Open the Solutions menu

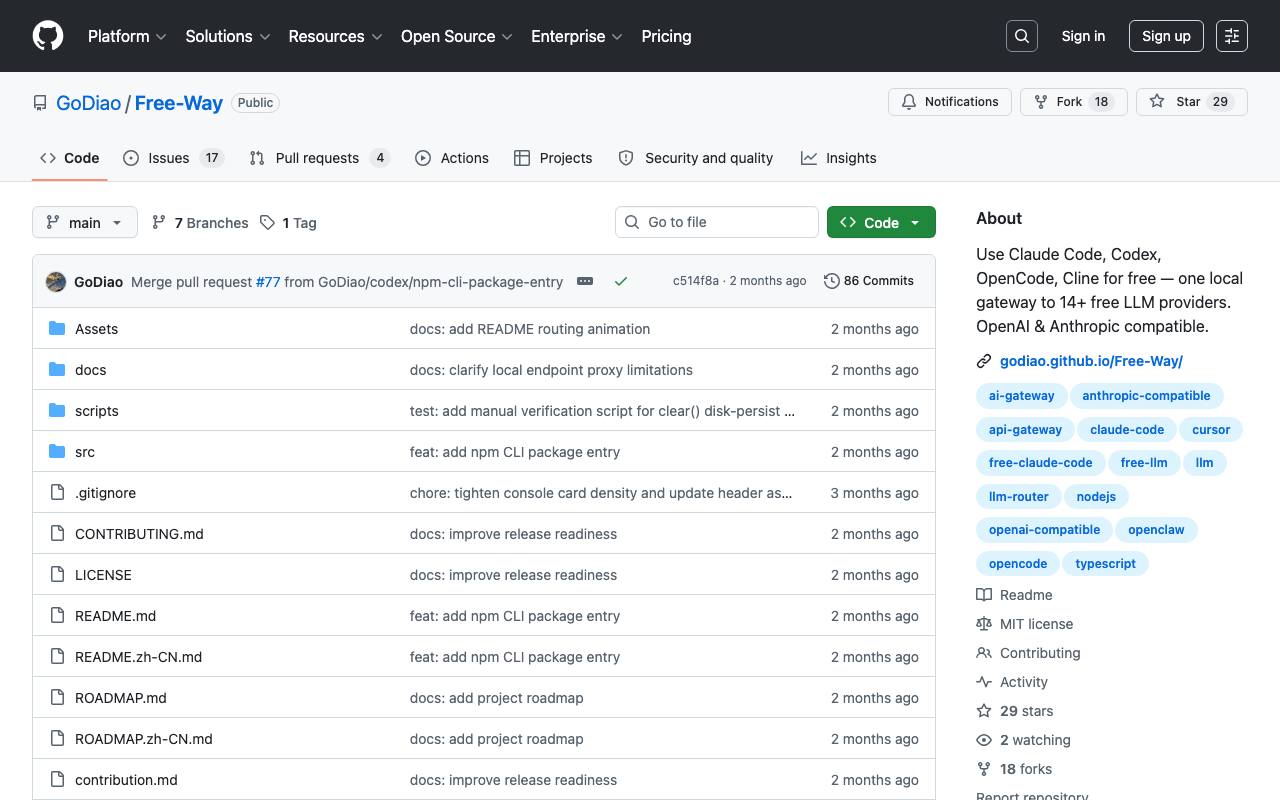point(228,36)
